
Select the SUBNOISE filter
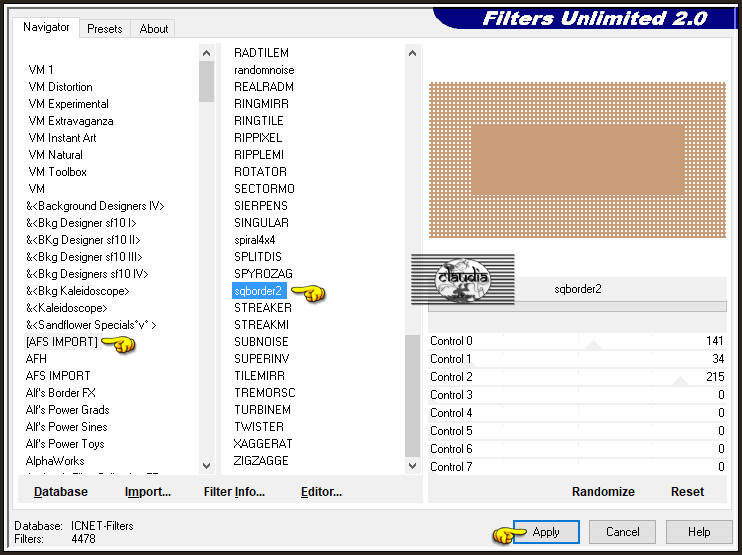click(261, 342)
